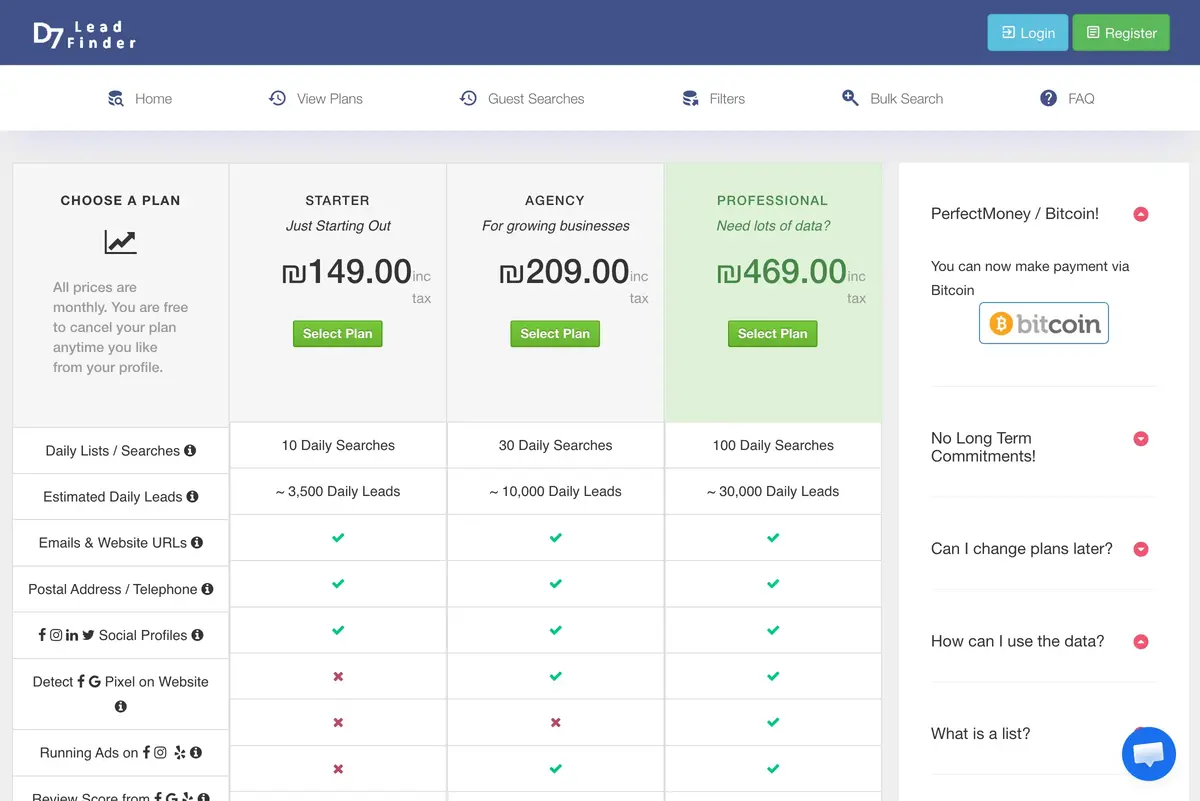Expand How can I use the data

pos(1141,642)
